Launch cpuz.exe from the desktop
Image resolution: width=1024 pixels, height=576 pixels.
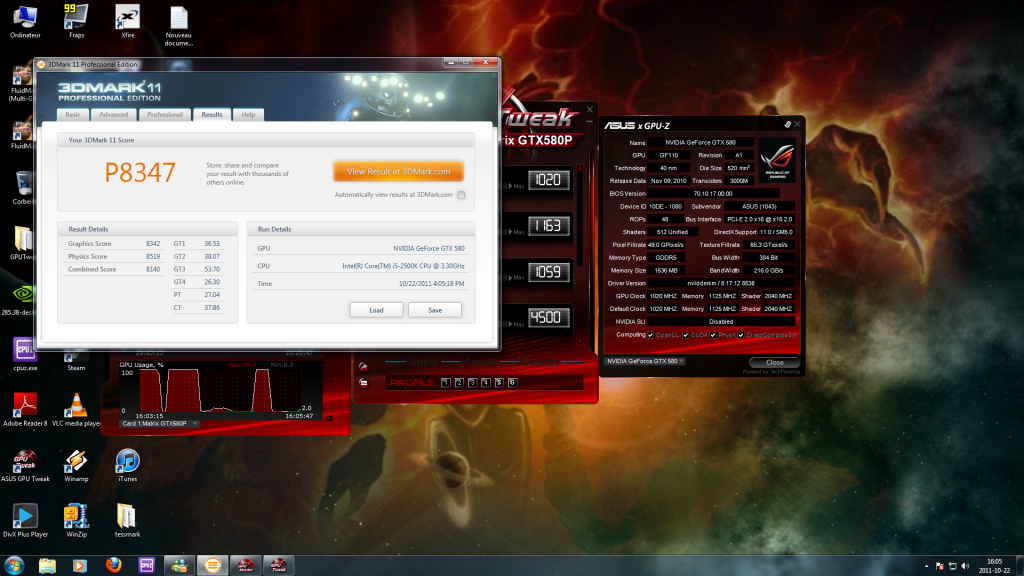pyautogui.click(x=25, y=355)
